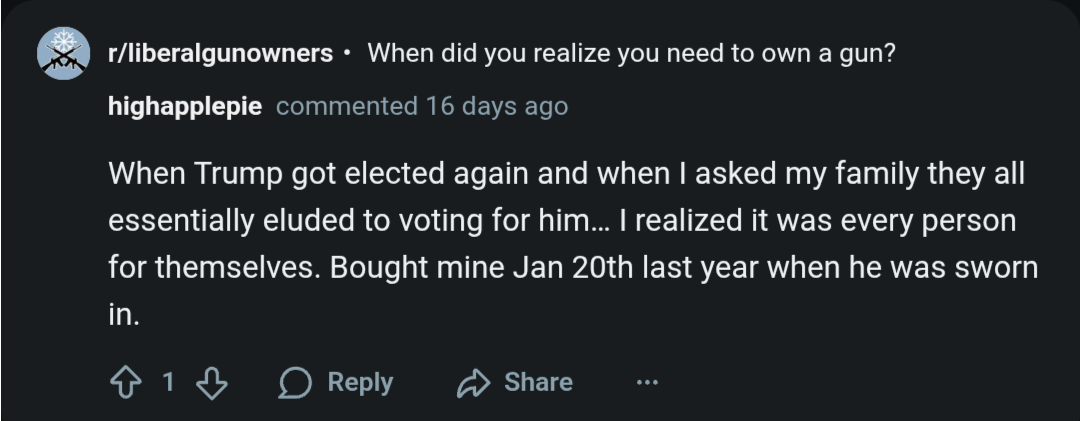The width and height of the screenshot is (1080, 421).
Task: Click the Reply text label
Action: tap(360, 382)
